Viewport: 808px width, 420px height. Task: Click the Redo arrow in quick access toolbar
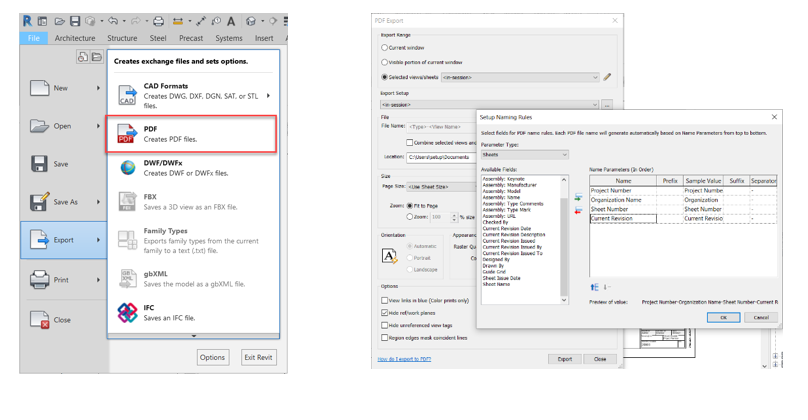point(136,21)
